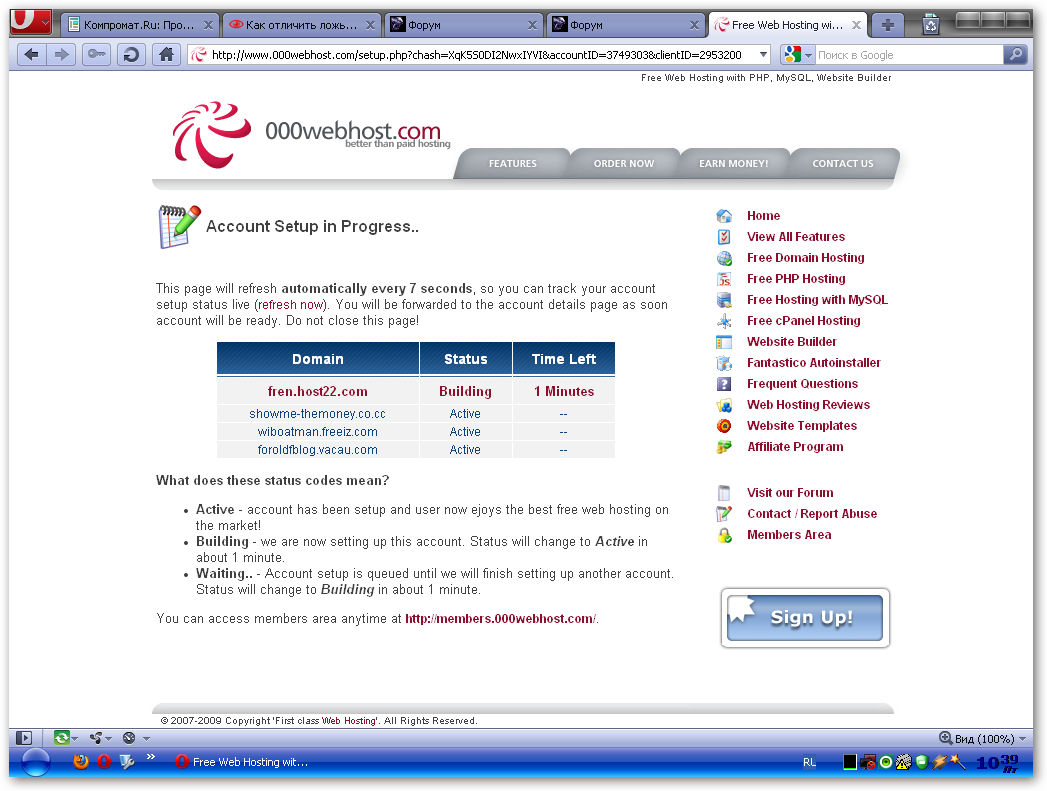Open the Google search engine selector
Screen dimensions: 1047x791
click(797, 55)
